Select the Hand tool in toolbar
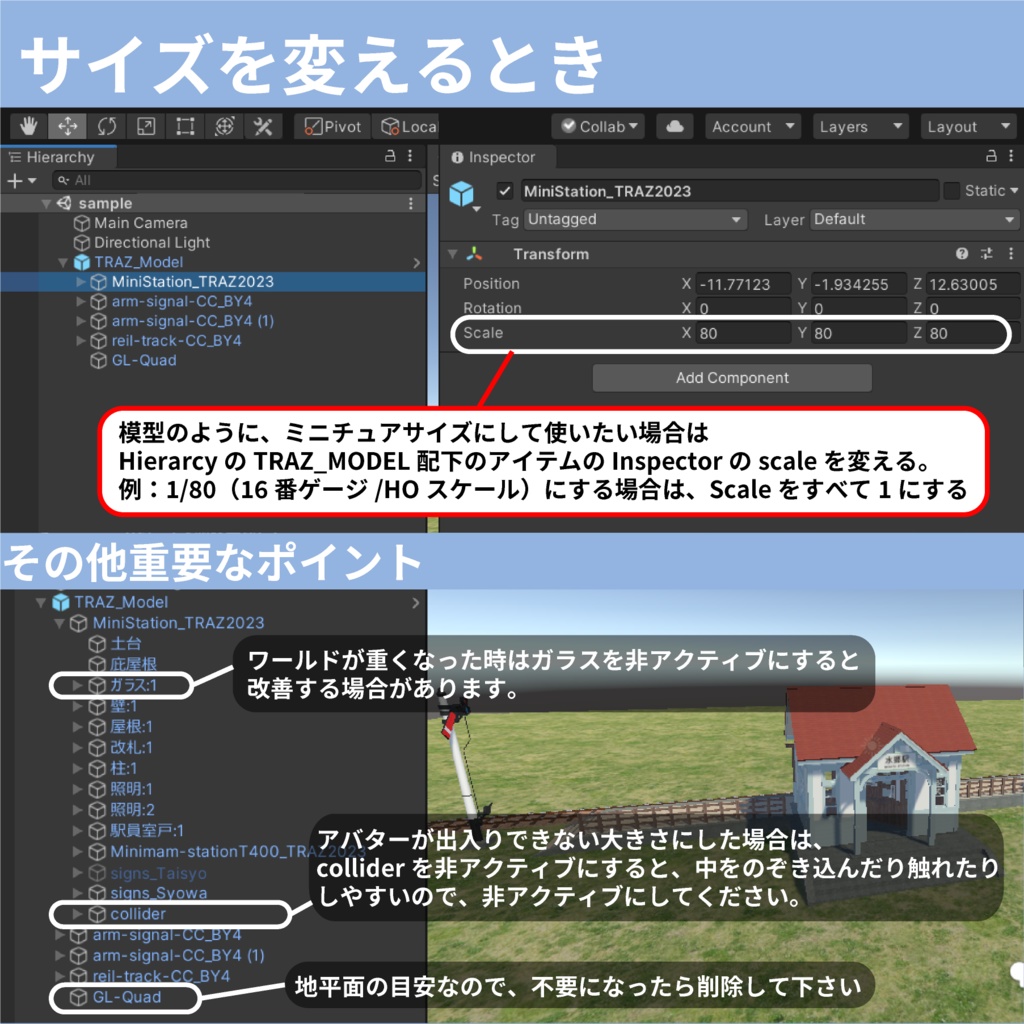 [x=28, y=126]
